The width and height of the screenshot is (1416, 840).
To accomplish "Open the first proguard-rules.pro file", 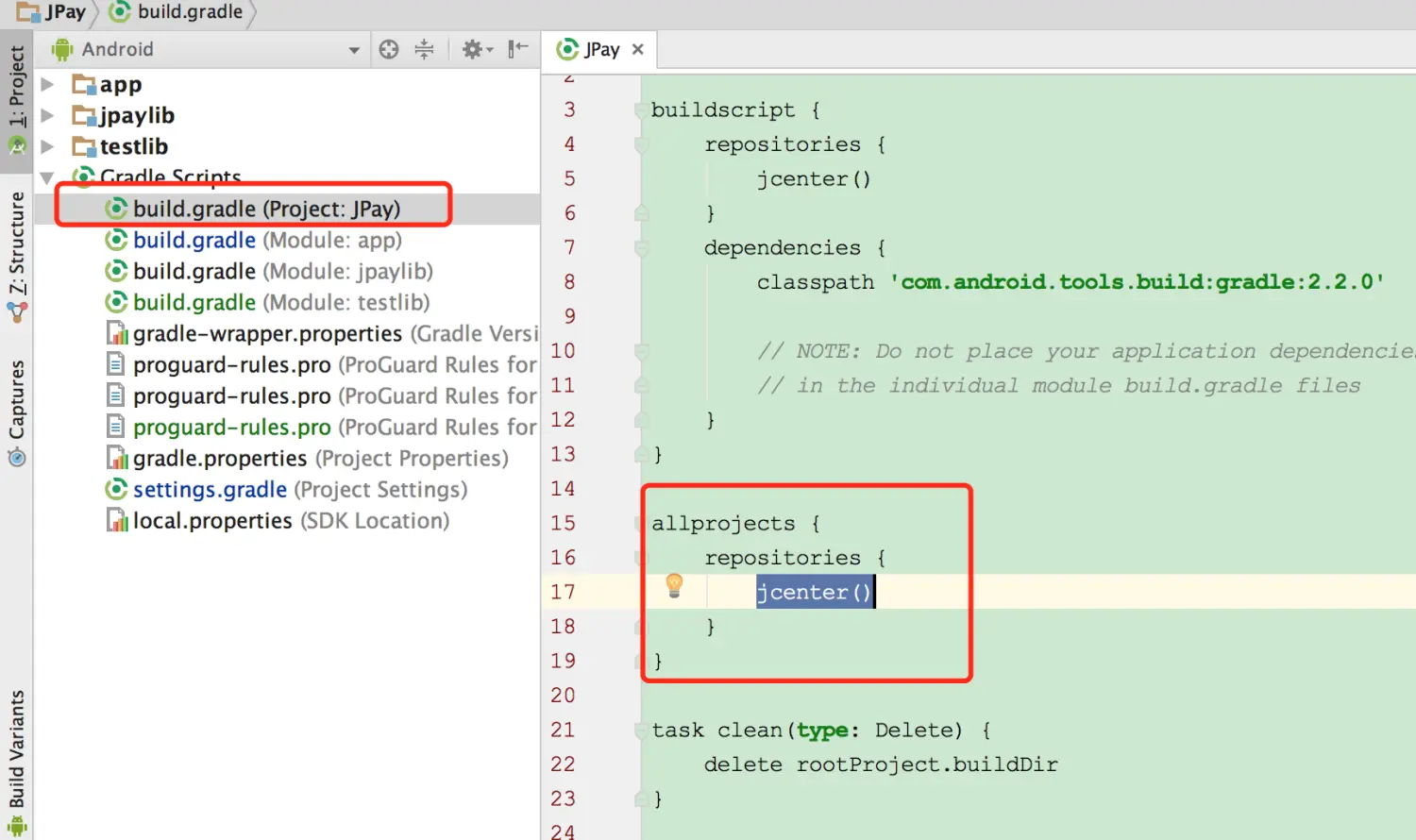I will [321, 364].
